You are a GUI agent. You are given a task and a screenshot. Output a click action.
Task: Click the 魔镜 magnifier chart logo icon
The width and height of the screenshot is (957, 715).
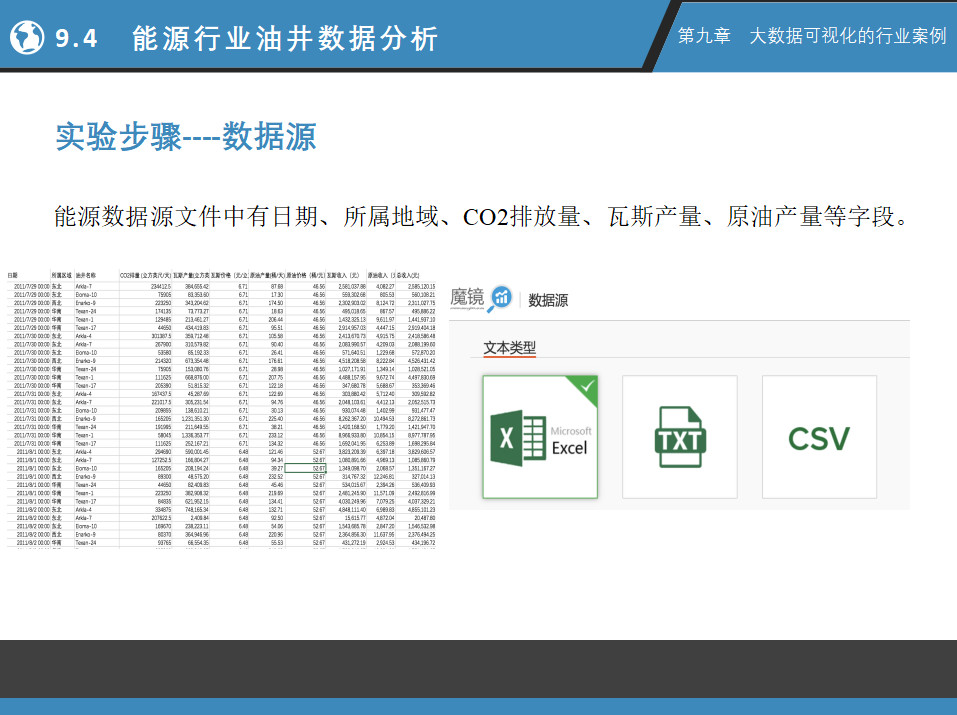[502, 298]
